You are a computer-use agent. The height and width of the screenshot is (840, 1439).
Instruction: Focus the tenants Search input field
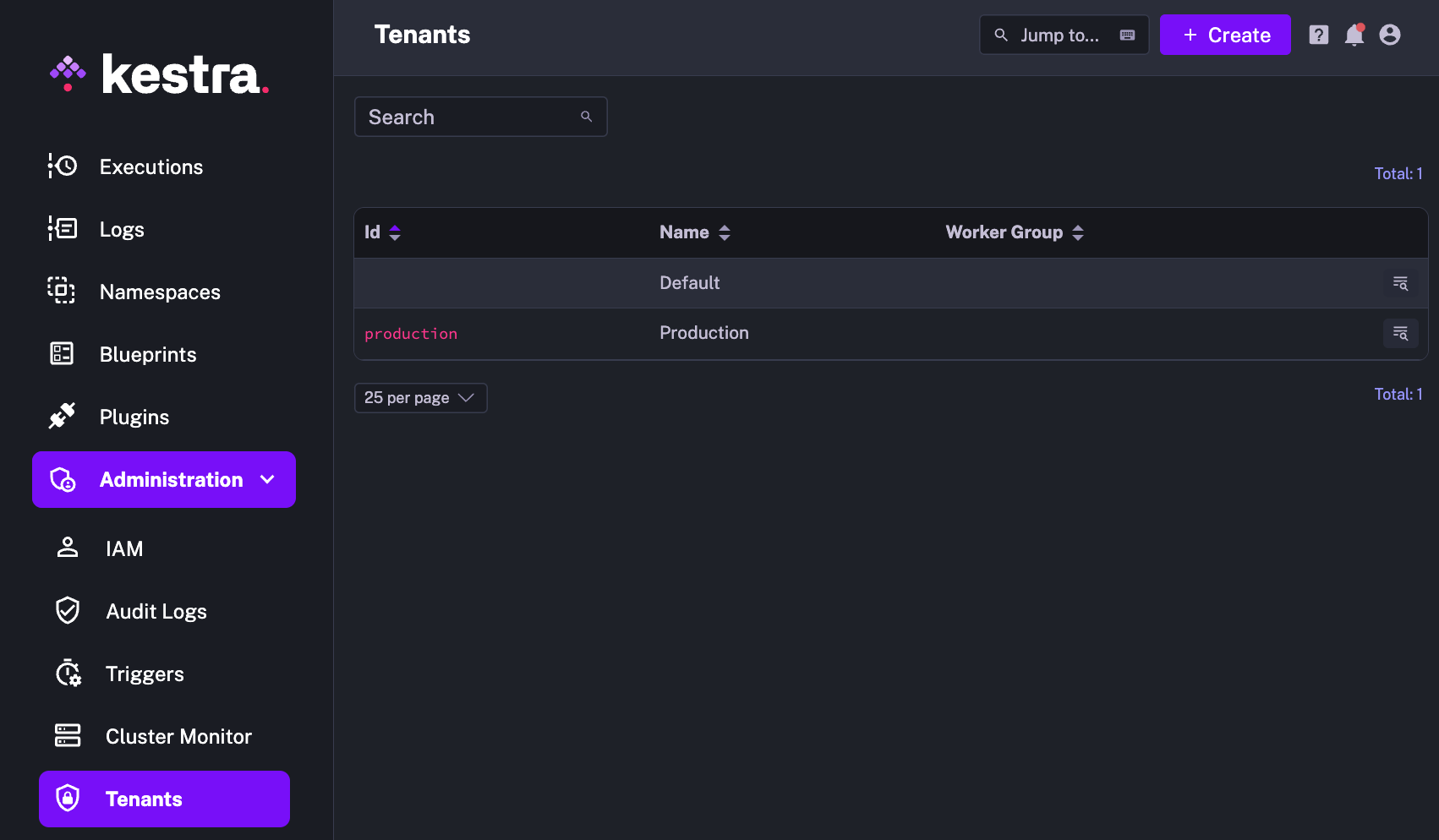[469, 117]
